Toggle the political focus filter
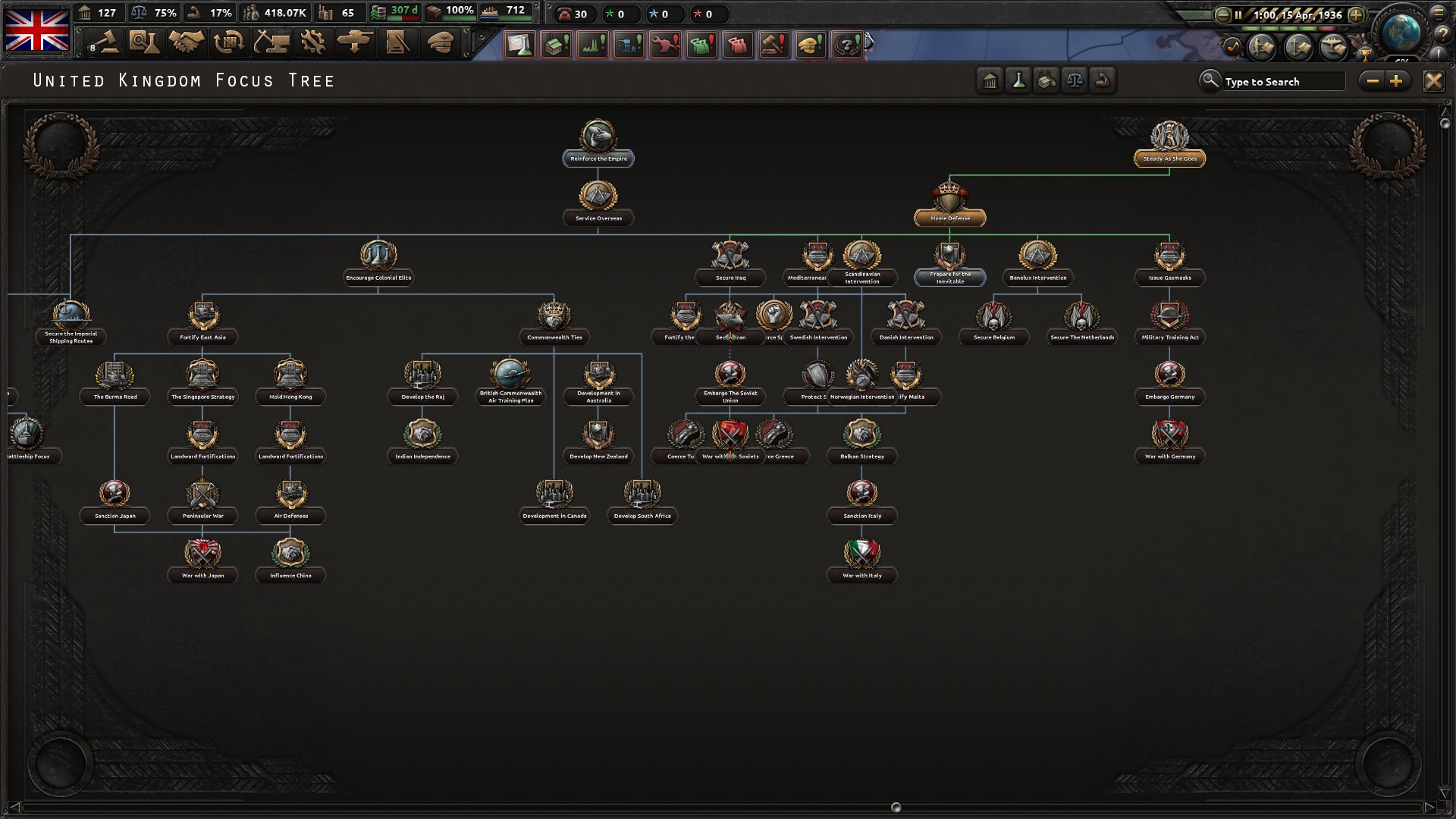 [990, 80]
